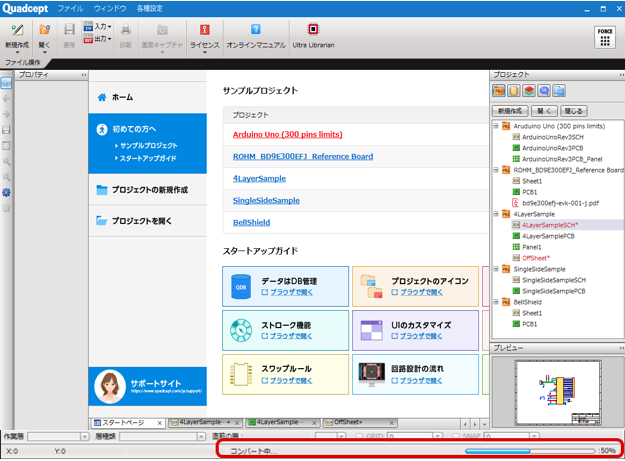Image resolution: width=625 pixels, height=461 pixels.
Task: Select the first project-view icon in the プロジェクト panel
Action: pyautogui.click(x=499, y=92)
